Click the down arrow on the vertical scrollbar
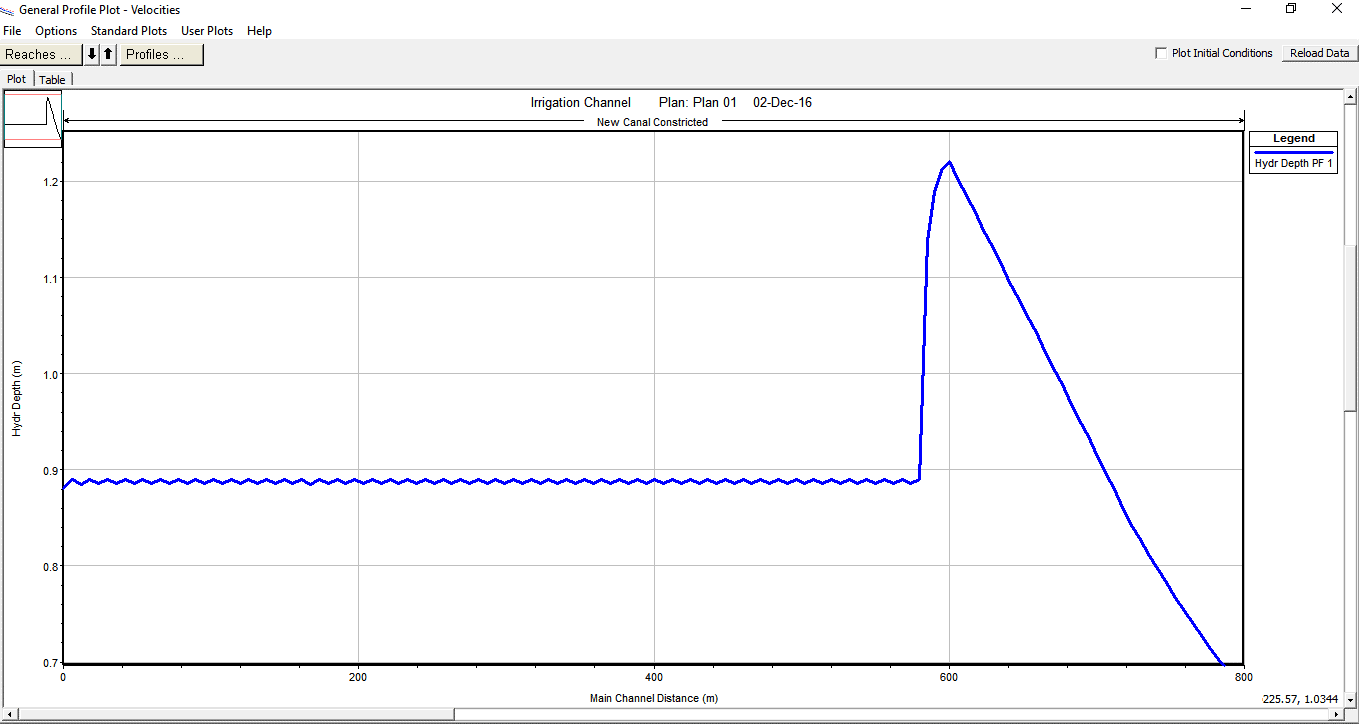 pos(1351,700)
